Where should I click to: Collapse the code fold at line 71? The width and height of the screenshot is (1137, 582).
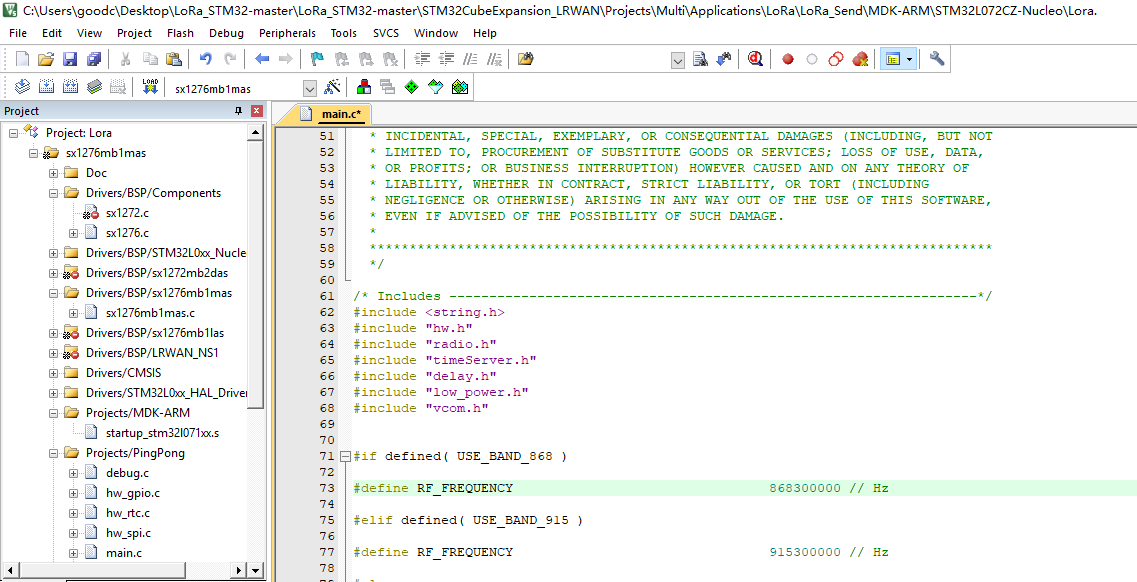tap(345, 457)
